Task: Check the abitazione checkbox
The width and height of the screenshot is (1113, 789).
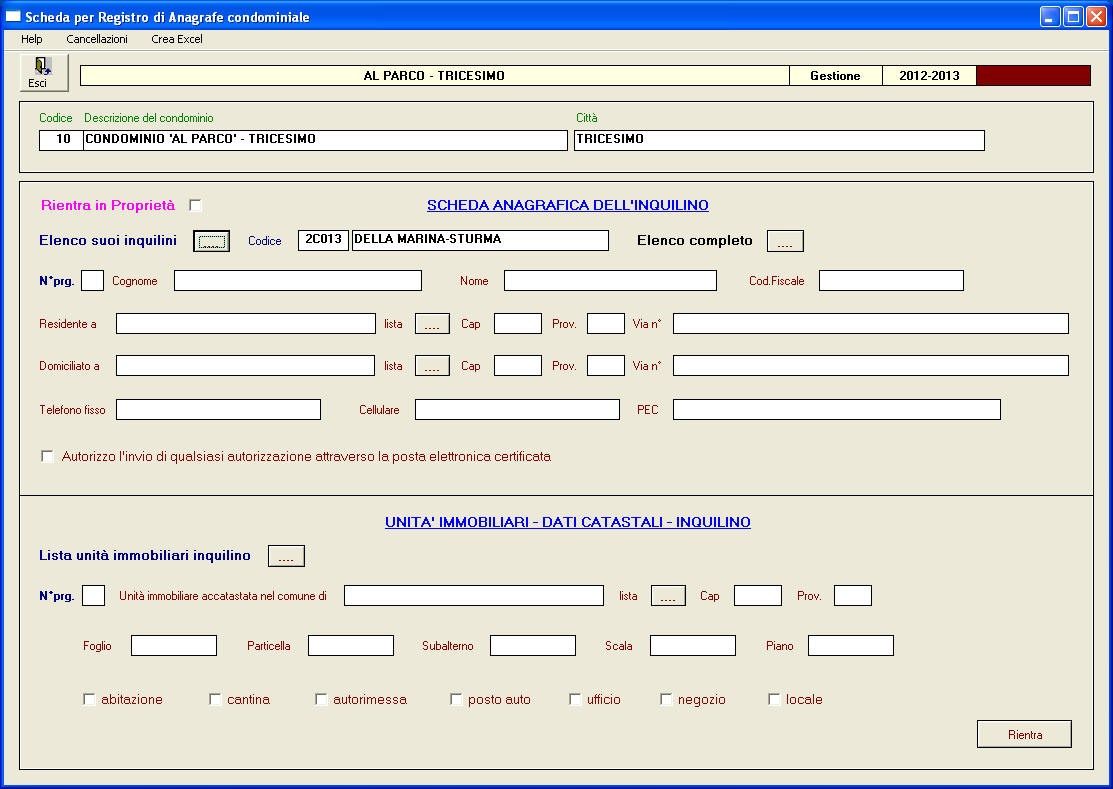Action: coord(89,700)
